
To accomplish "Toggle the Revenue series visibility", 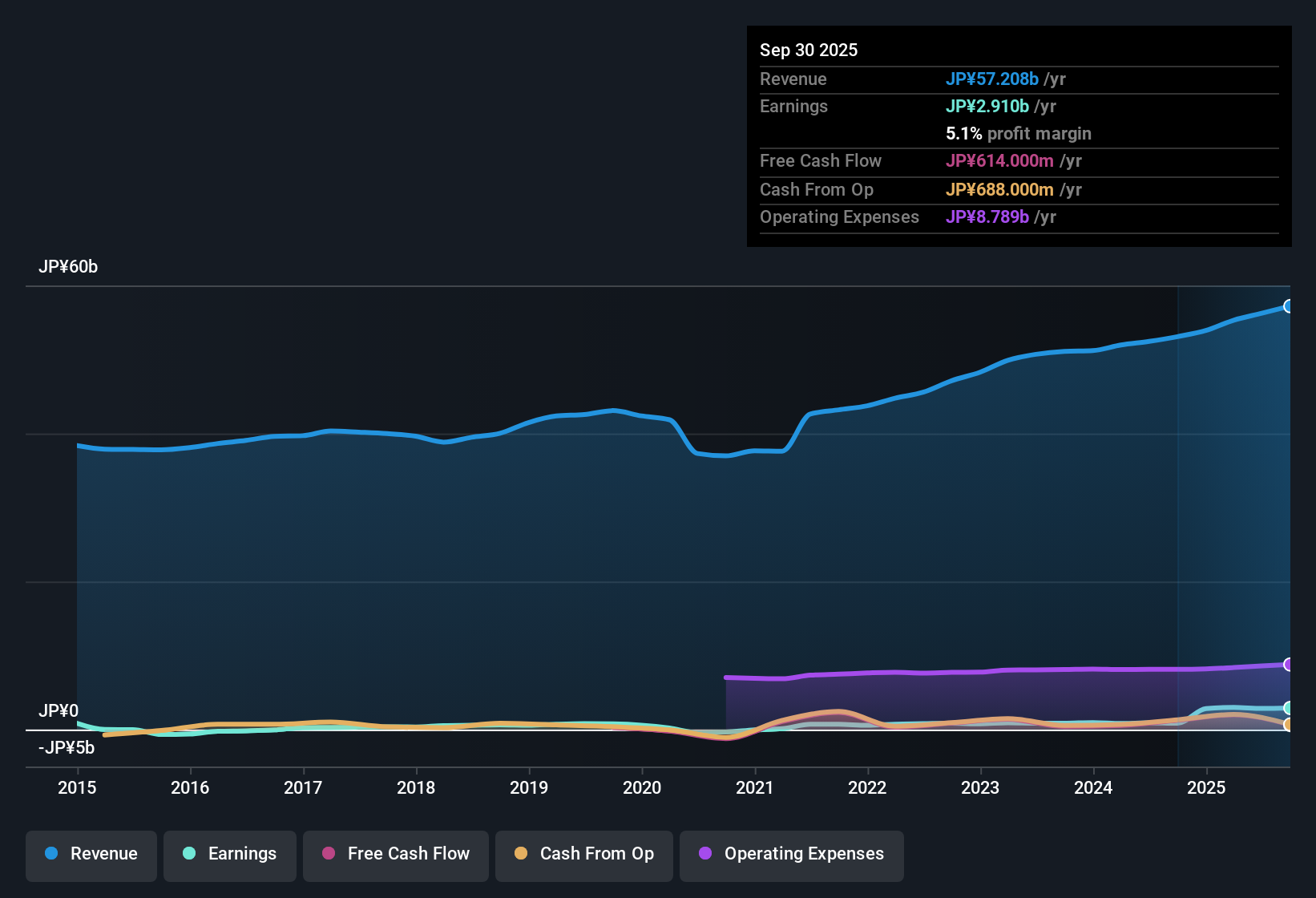I will pos(91,854).
